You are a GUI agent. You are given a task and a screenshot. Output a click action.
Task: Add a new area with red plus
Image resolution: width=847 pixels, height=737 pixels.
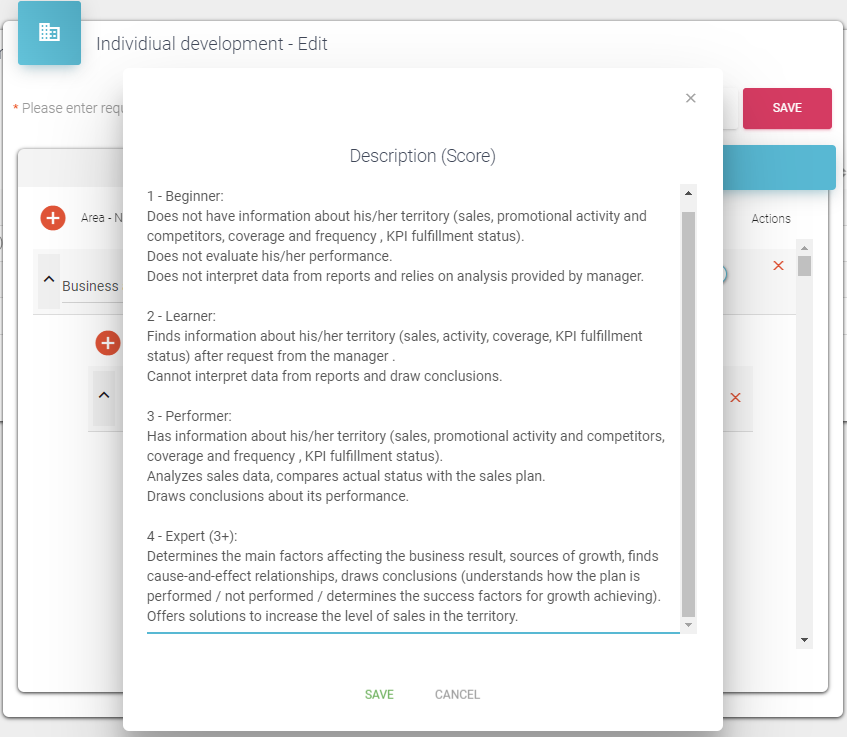point(53,217)
